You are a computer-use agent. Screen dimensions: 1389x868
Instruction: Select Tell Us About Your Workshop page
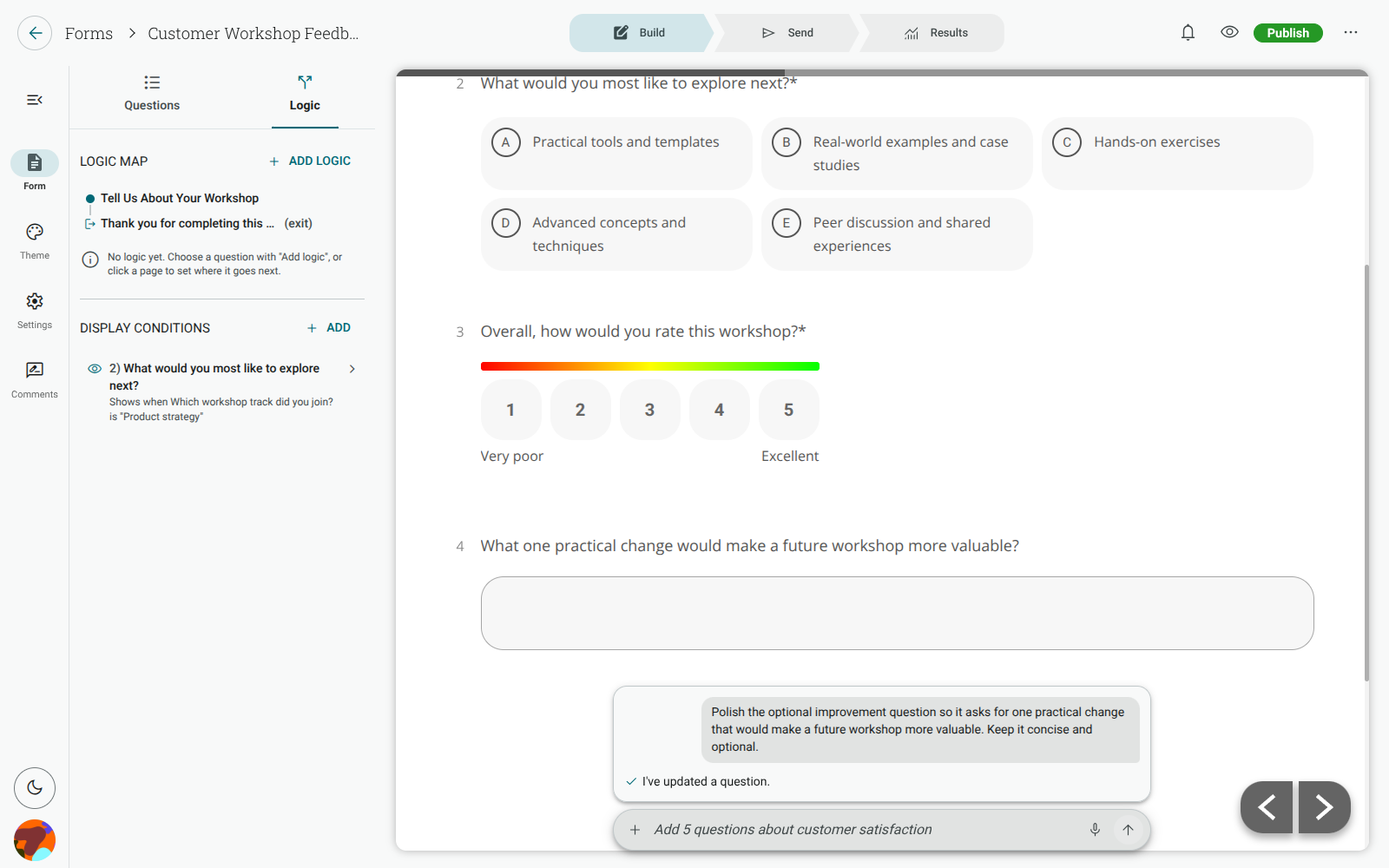coord(180,199)
